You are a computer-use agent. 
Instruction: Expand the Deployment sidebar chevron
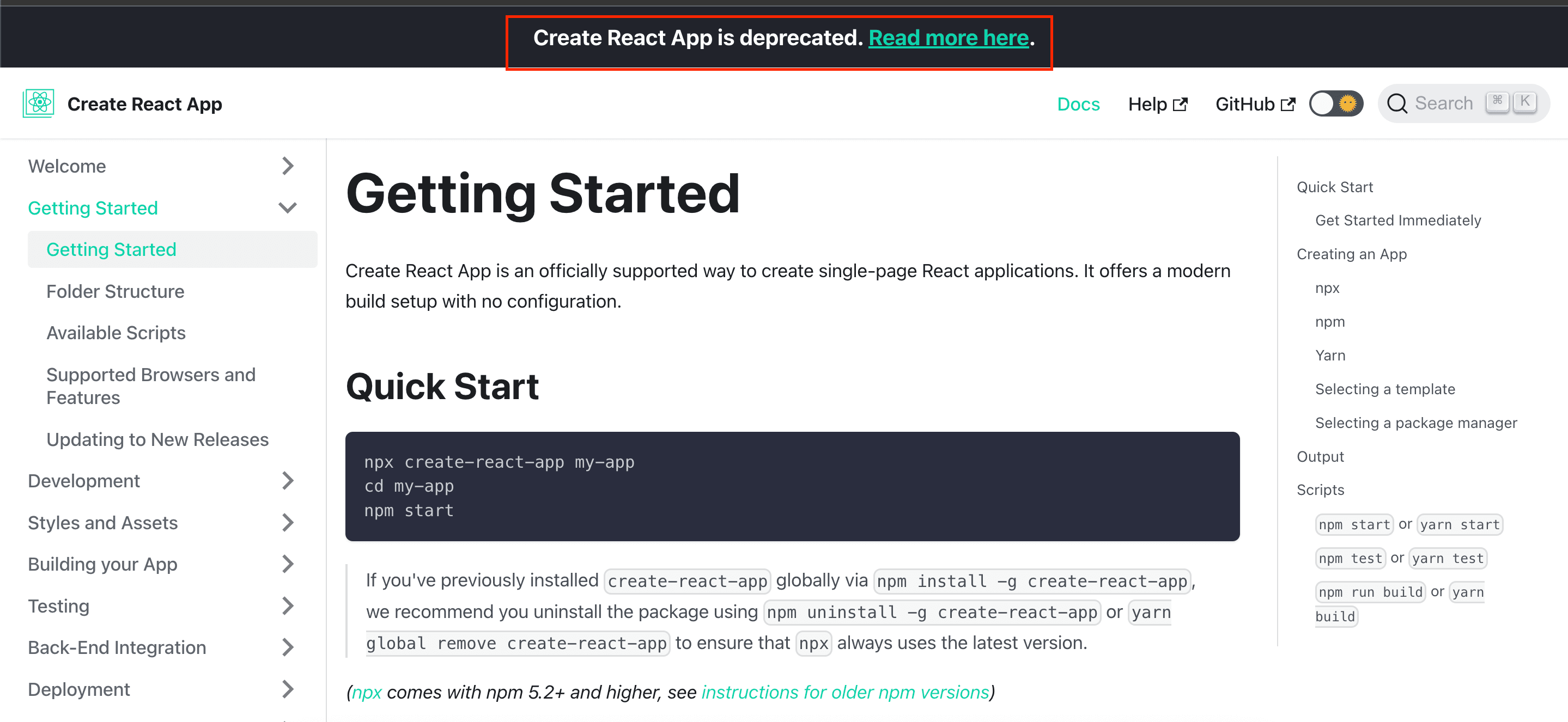tap(288, 689)
